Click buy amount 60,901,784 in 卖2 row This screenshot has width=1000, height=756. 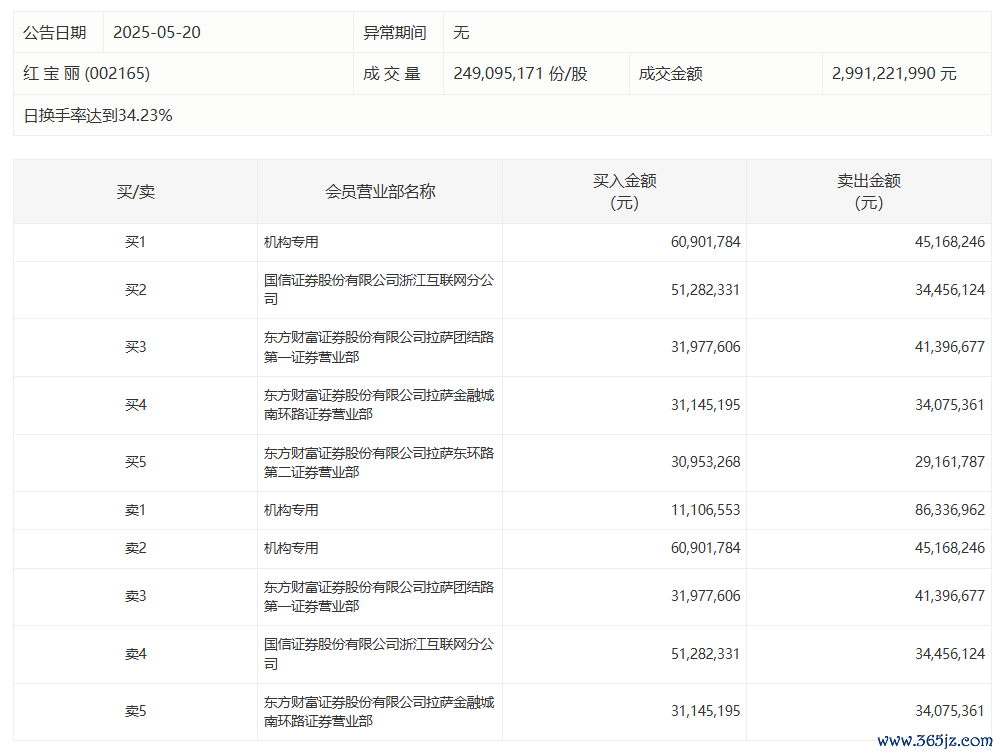[705, 548]
